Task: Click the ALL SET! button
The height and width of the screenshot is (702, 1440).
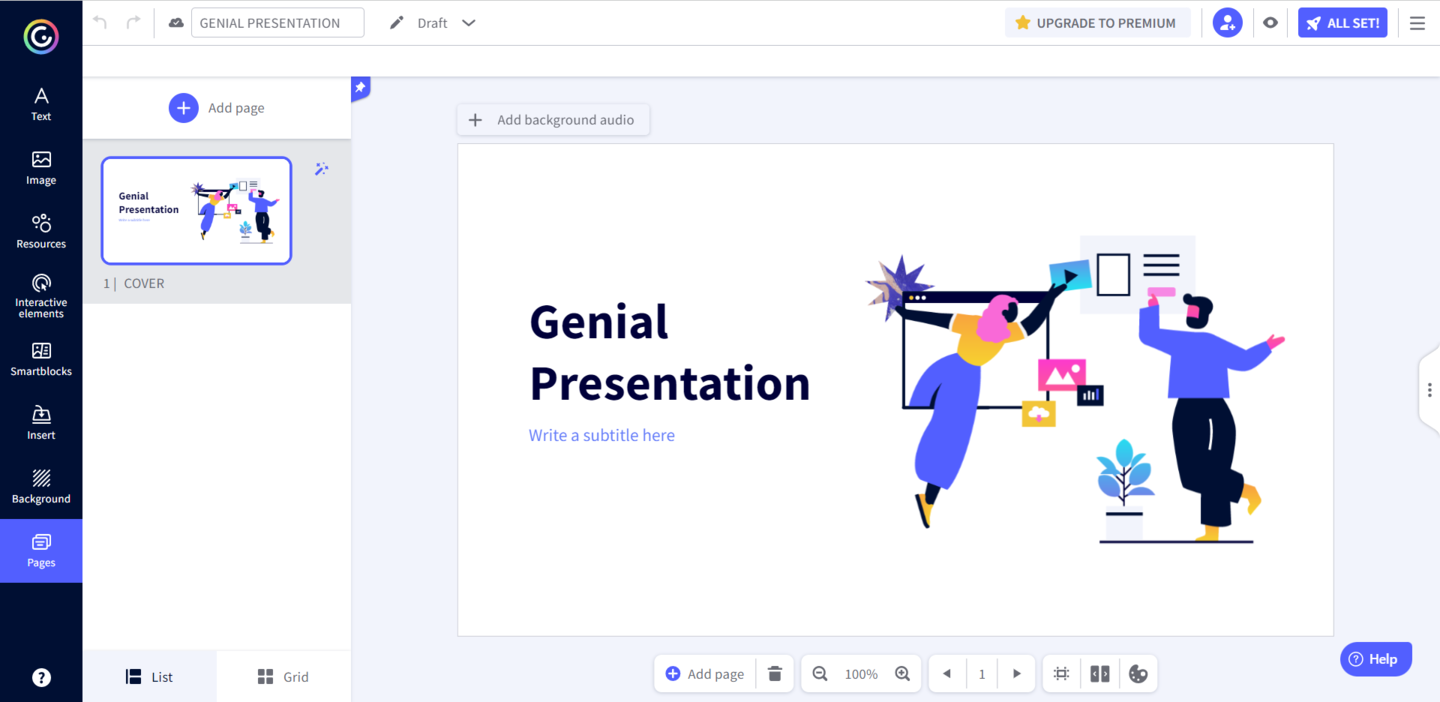Action: [1342, 23]
